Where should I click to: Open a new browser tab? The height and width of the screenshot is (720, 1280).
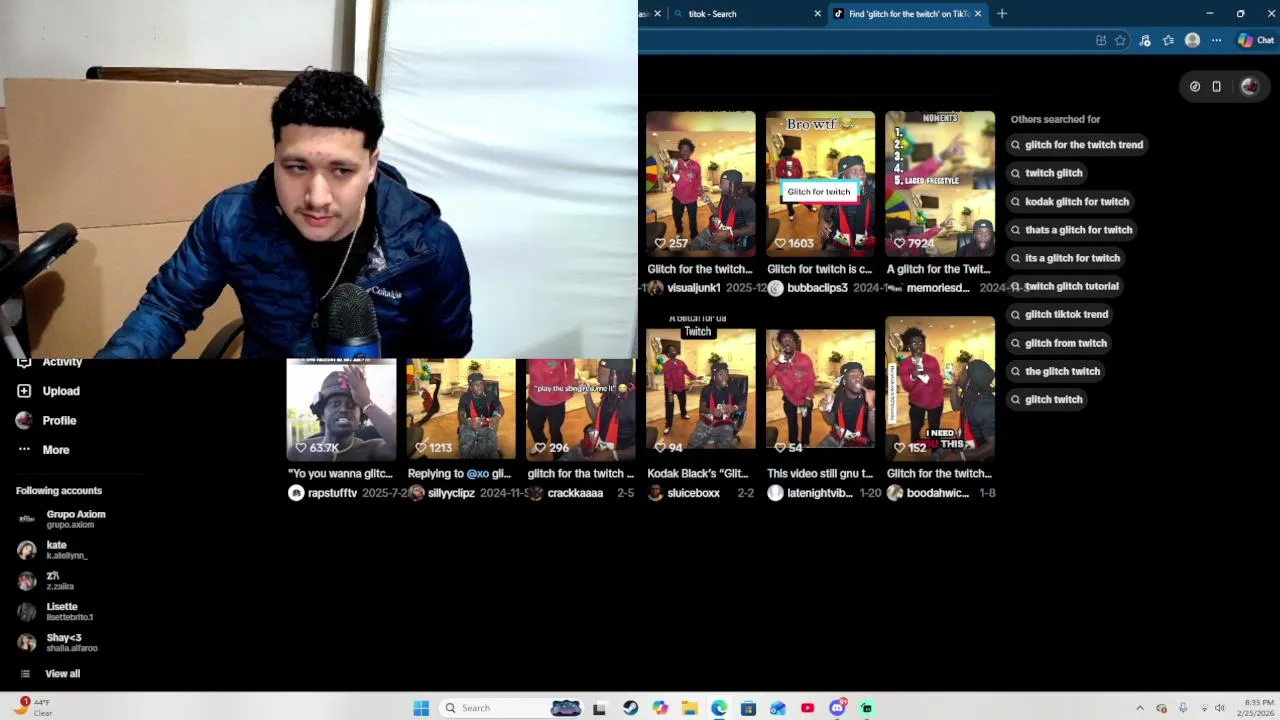[x=1002, y=14]
